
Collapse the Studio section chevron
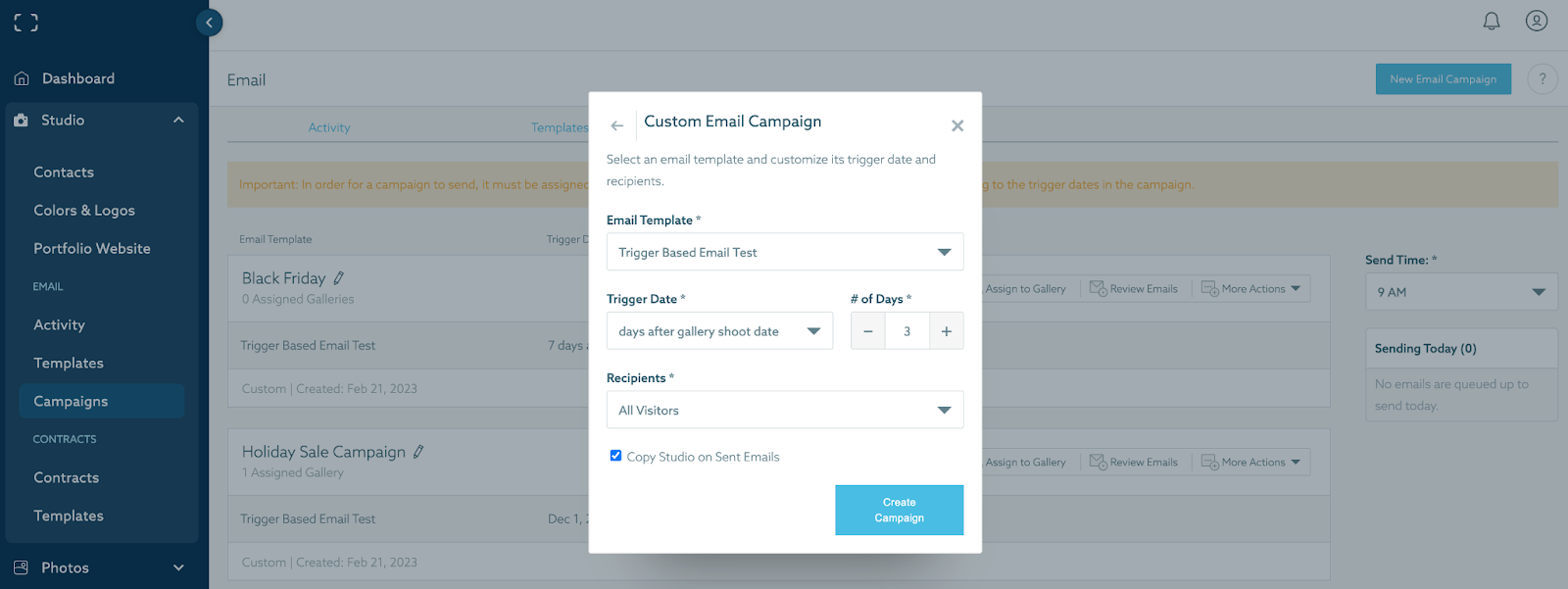click(177, 120)
